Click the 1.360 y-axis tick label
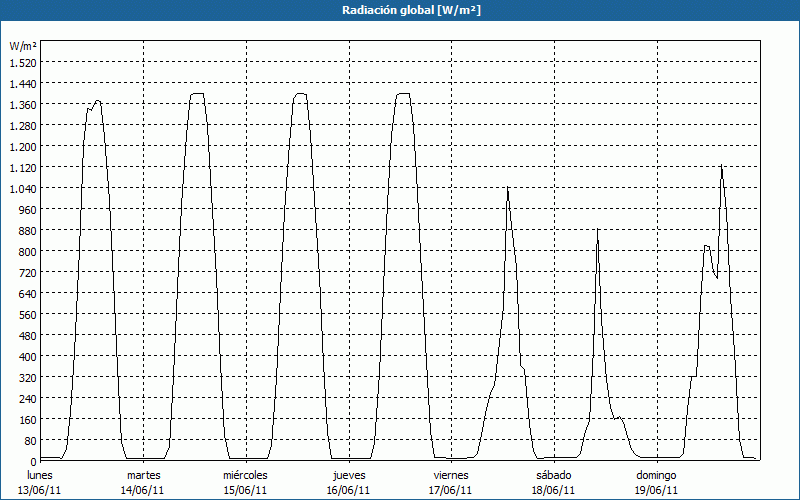This screenshot has width=800, height=500. [x=22, y=105]
